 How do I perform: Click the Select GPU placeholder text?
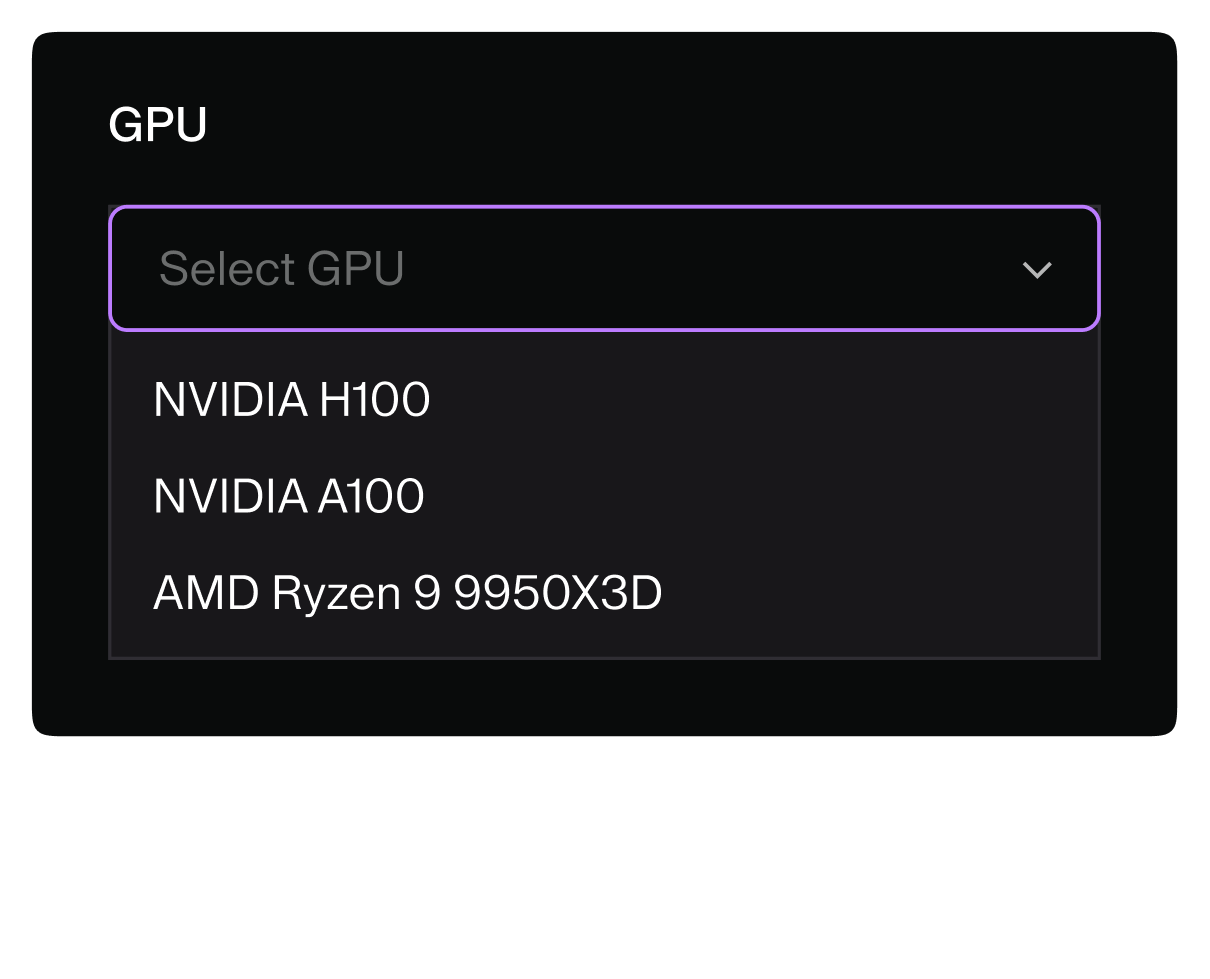point(281,269)
